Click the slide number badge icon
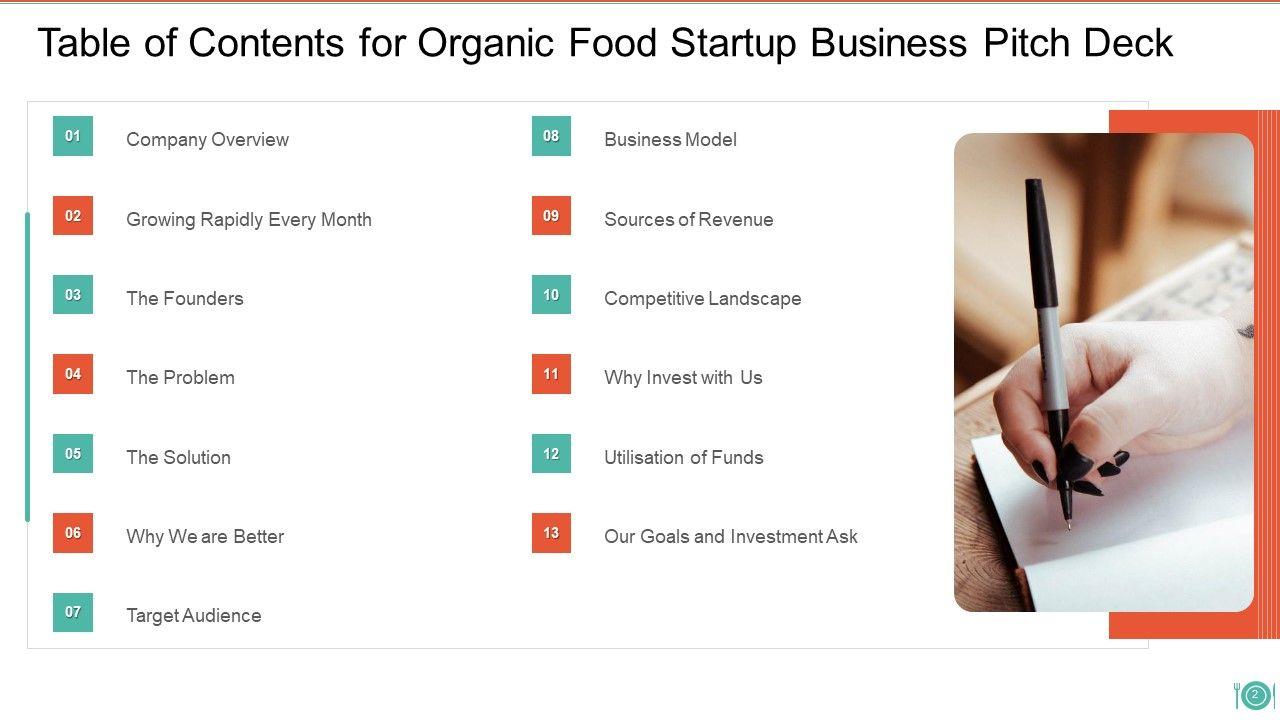Viewport: 1280px width, 720px height. (1255, 695)
